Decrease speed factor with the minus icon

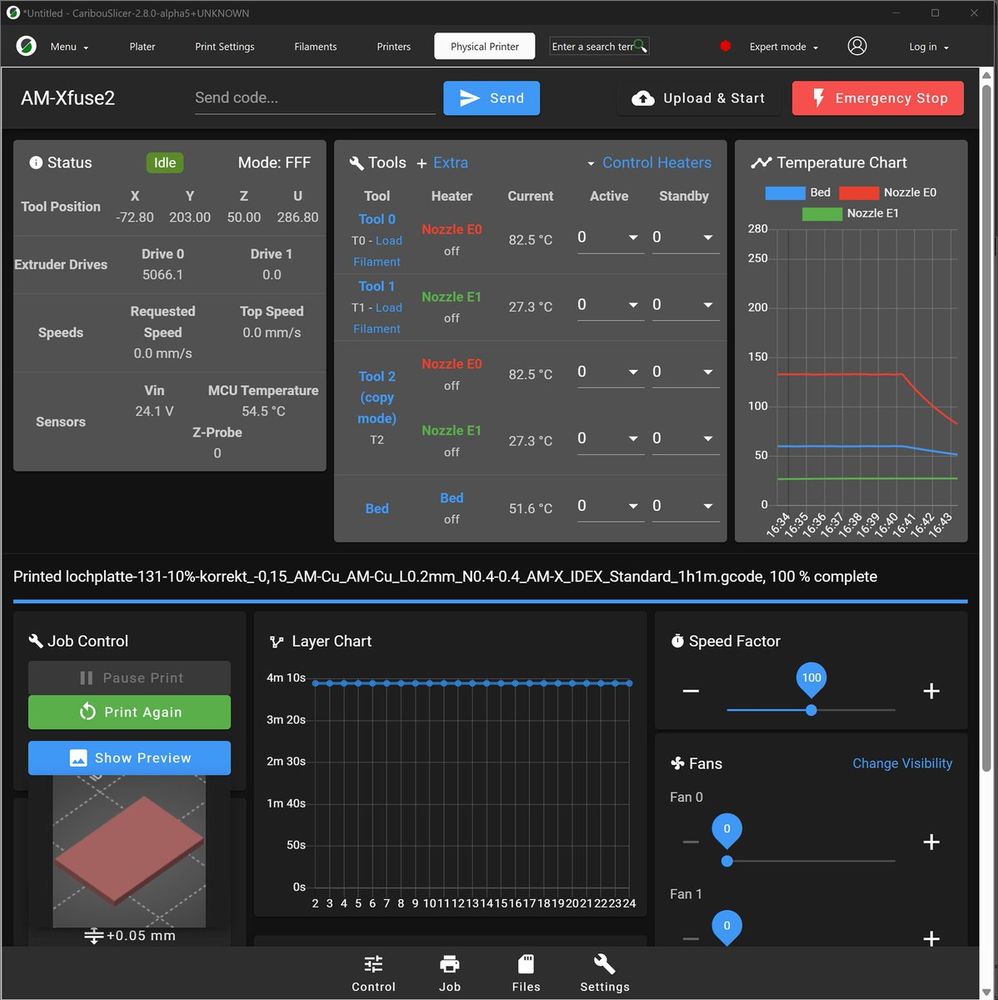[x=691, y=691]
